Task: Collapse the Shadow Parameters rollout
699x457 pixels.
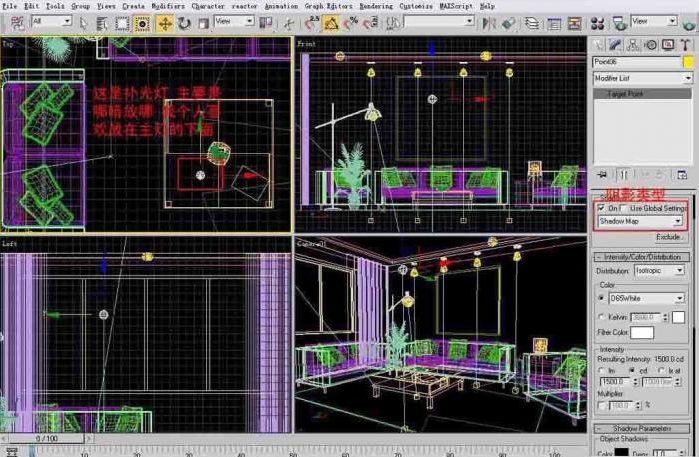Action: click(642, 428)
